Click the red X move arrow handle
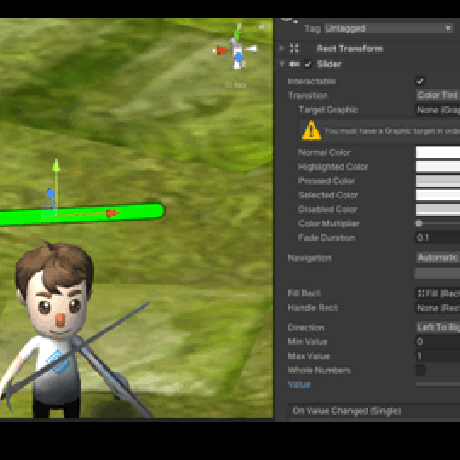This screenshot has width=460, height=460. [x=113, y=213]
